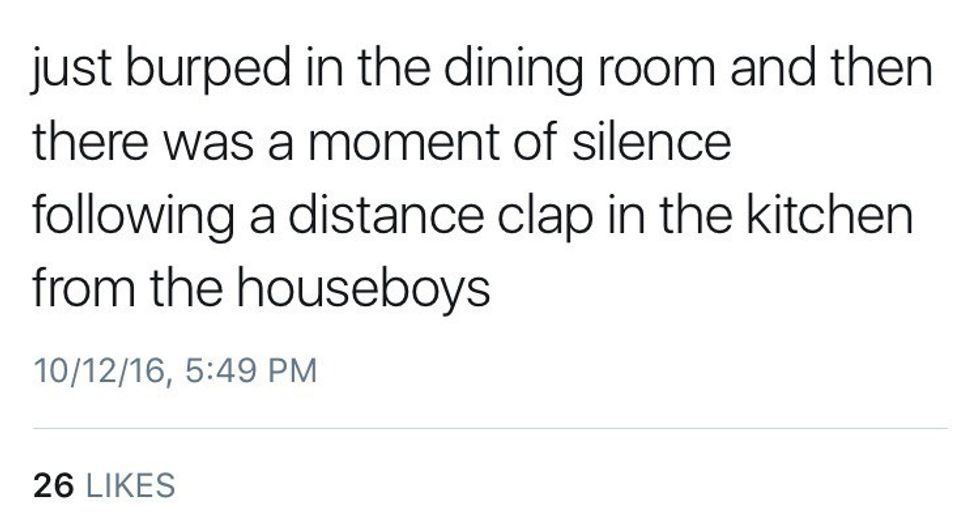This screenshot has height=527, width=980.
Task: Click the time 5:49 PM
Action: [x=253, y=371]
